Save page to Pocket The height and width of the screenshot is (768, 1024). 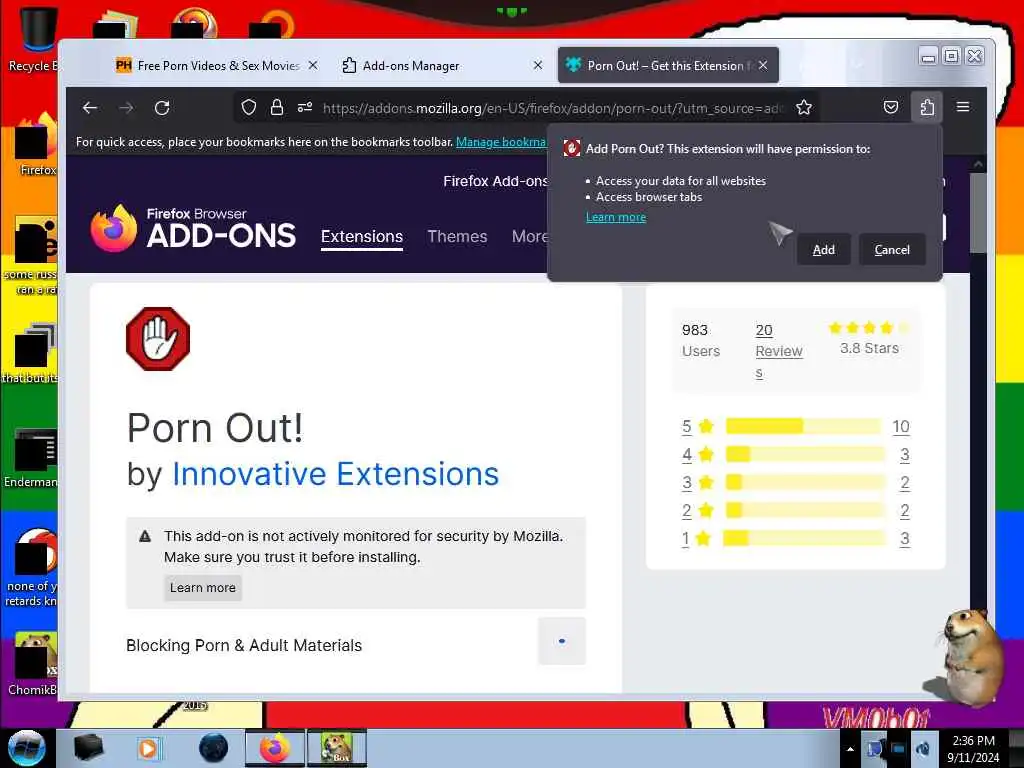(x=891, y=107)
